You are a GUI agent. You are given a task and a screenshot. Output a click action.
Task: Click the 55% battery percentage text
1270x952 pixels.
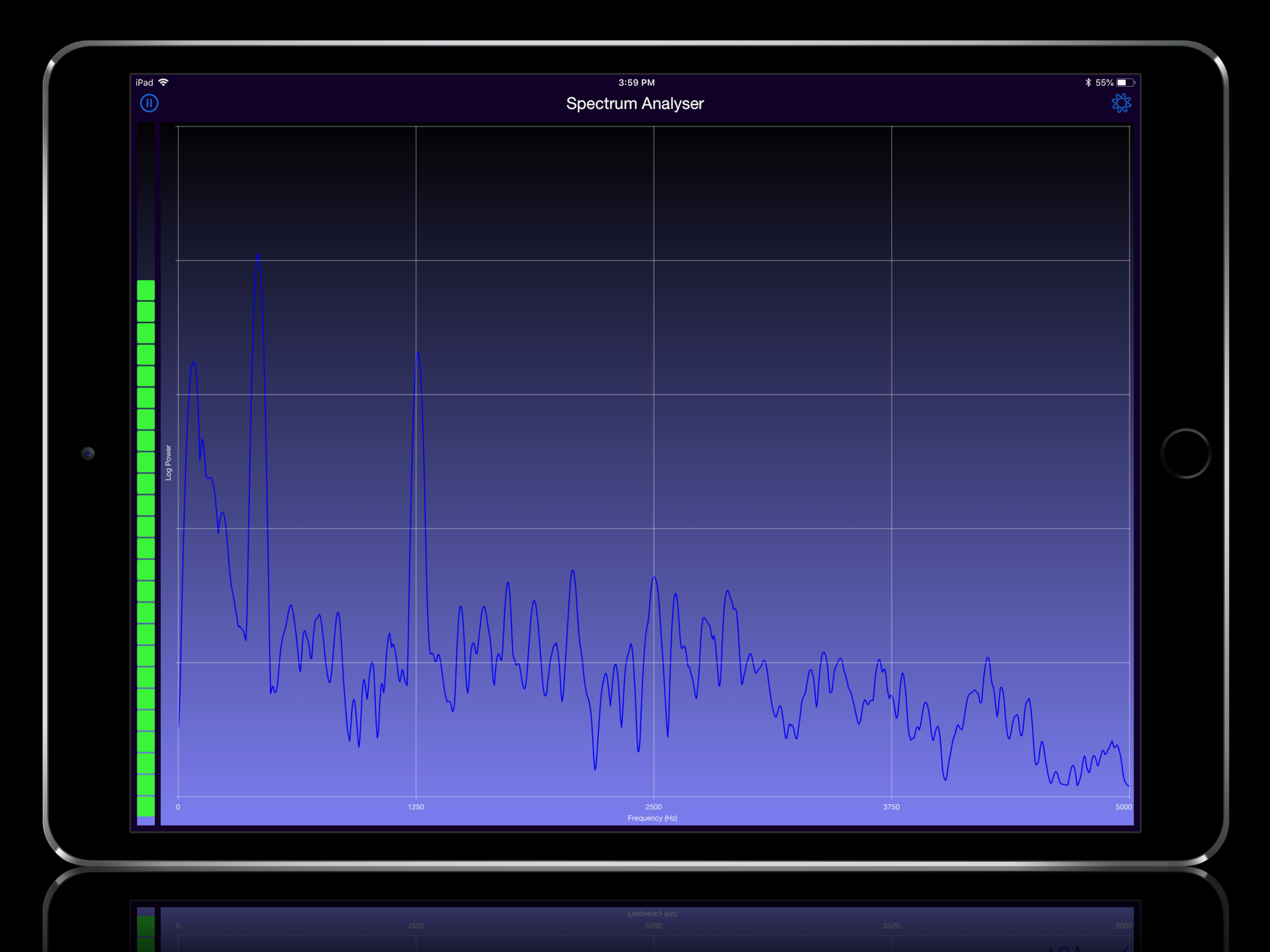click(x=1104, y=83)
